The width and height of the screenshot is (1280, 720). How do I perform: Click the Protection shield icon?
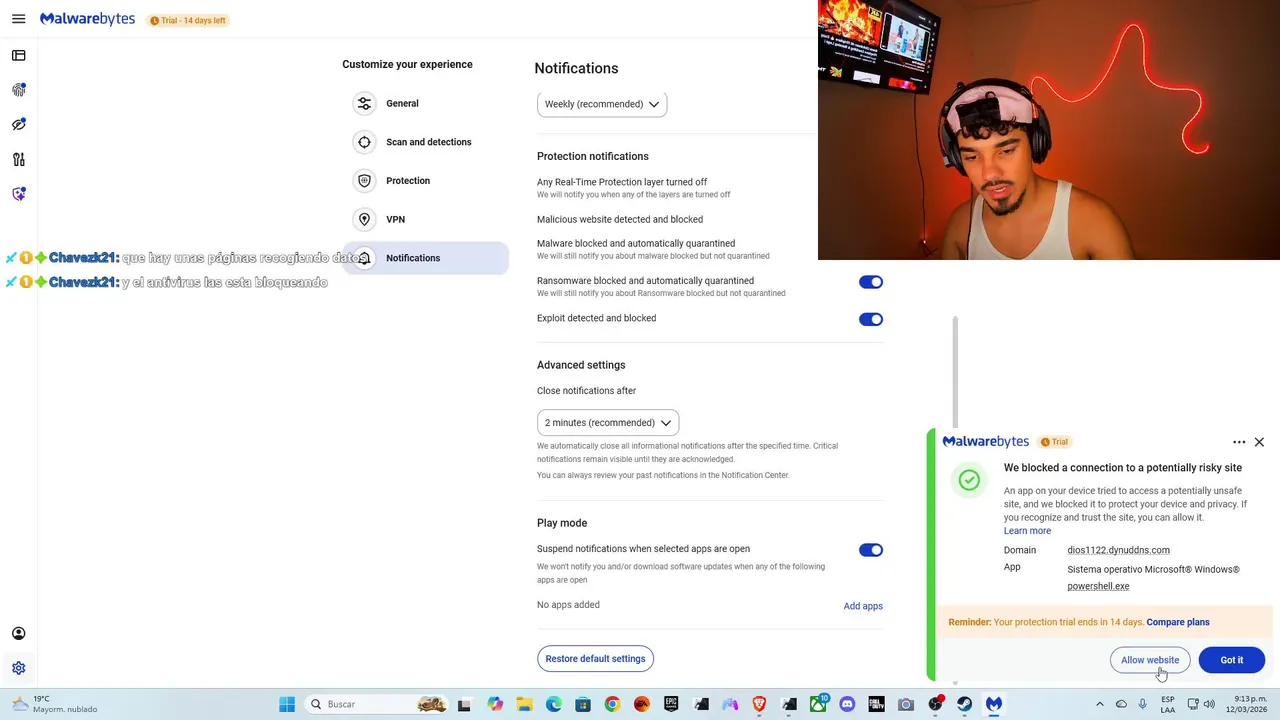point(364,181)
